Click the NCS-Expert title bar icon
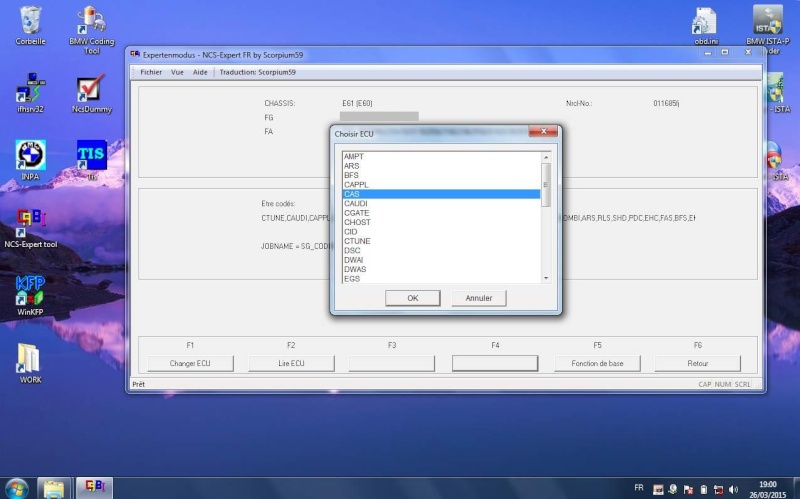 tap(135, 54)
